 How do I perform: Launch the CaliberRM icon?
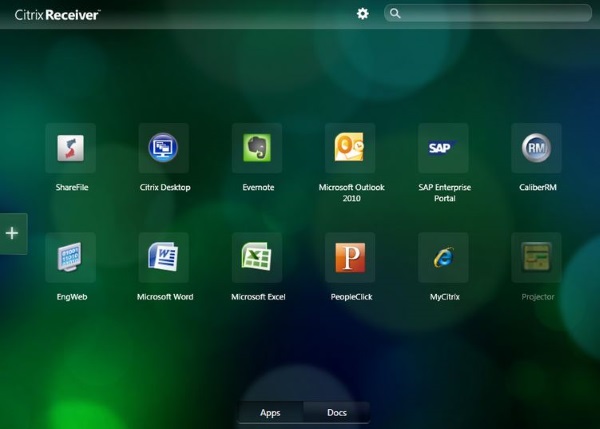coord(536,148)
